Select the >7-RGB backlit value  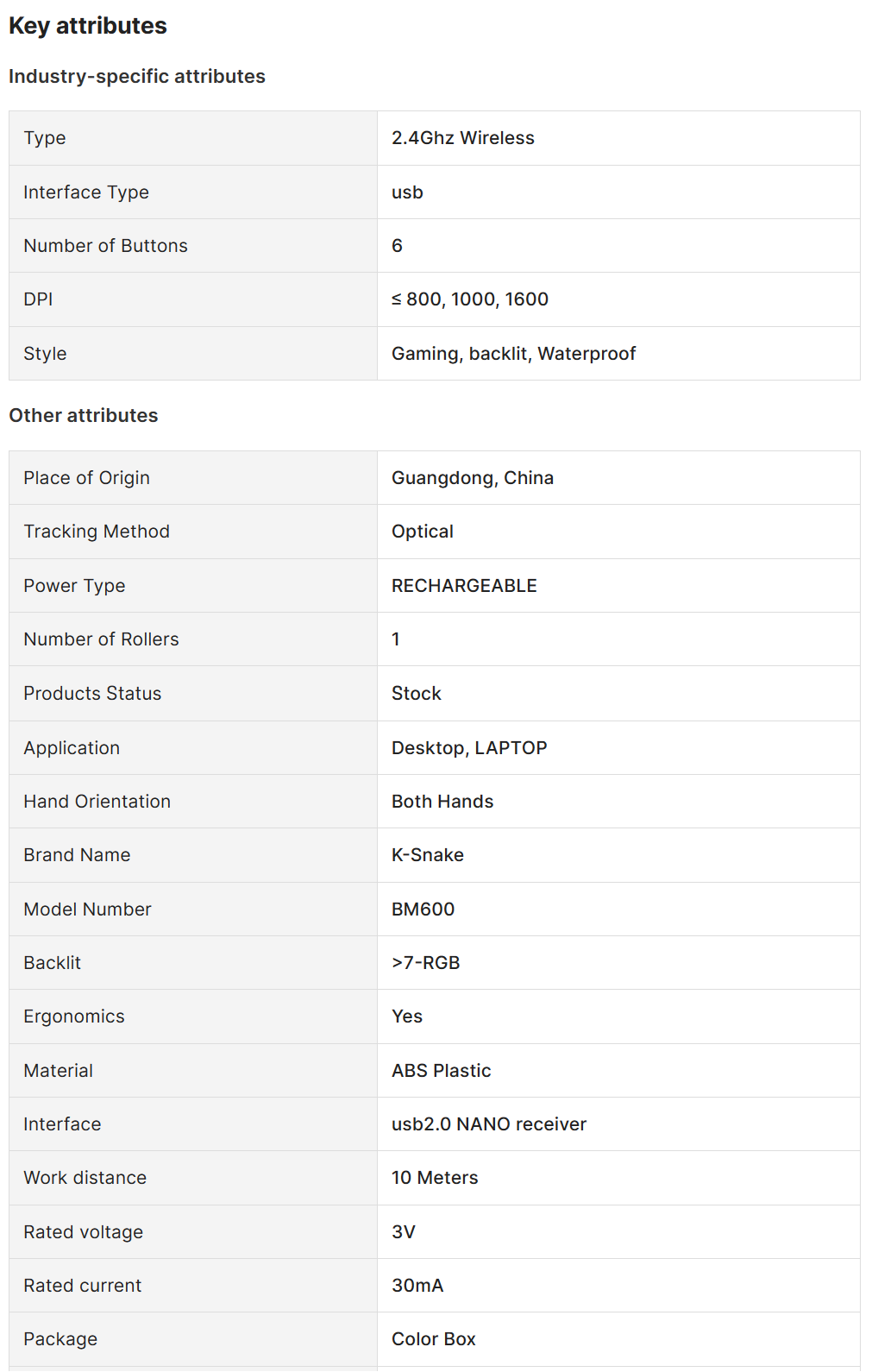(426, 963)
